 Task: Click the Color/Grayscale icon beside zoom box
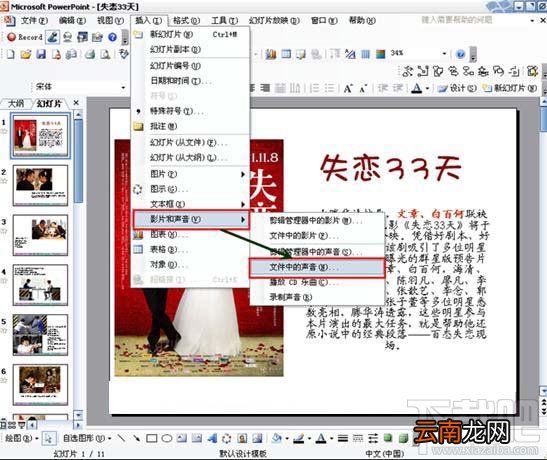click(381, 54)
